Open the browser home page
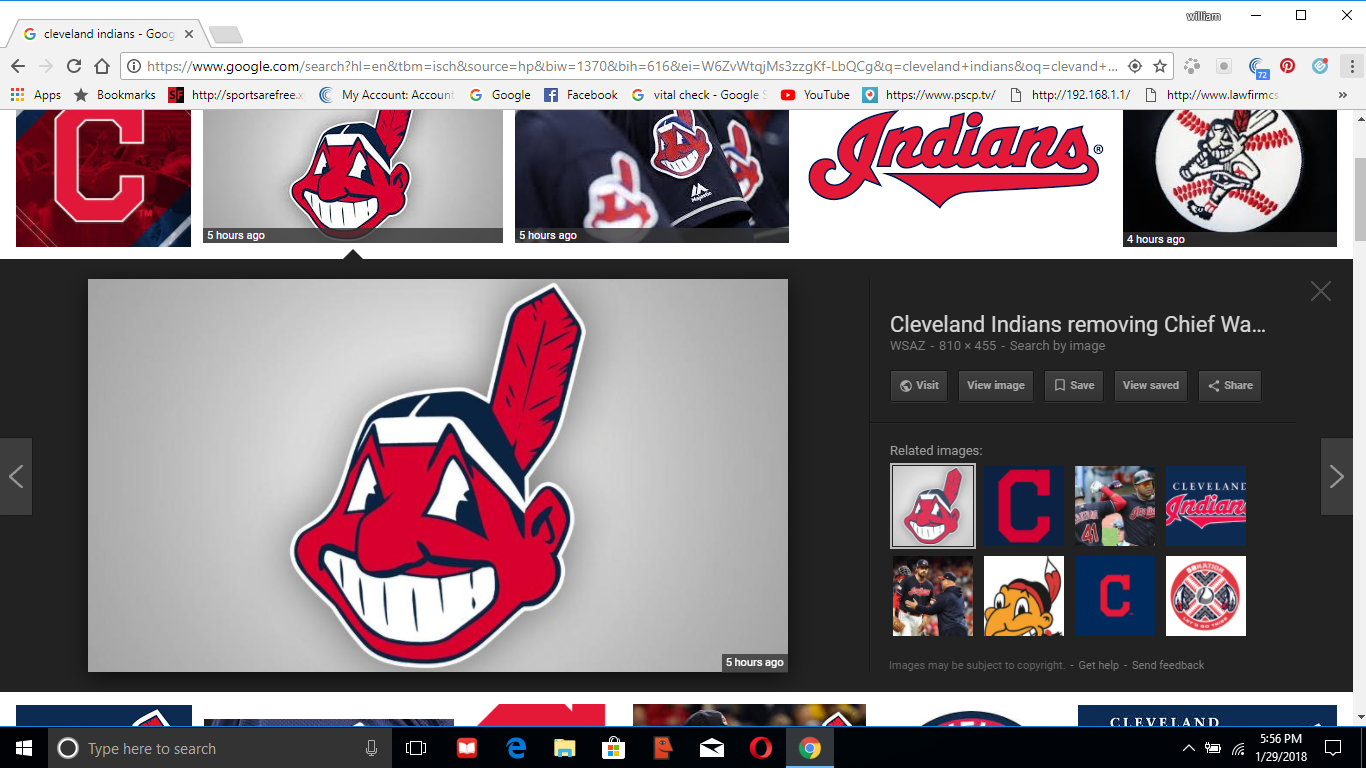Screen dimensions: 1366x768 point(101,66)
